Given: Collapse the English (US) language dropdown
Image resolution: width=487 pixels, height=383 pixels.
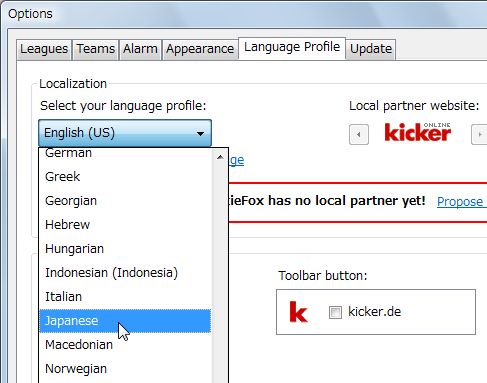Looking at the screenshot, I should coord(125,133).
